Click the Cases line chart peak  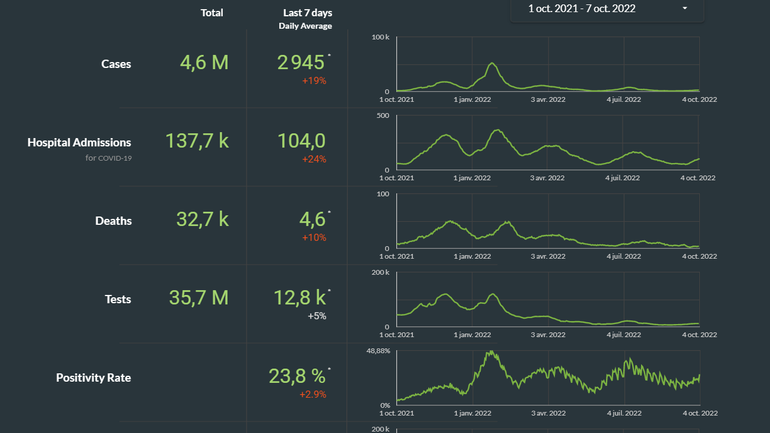coord(492,65)
